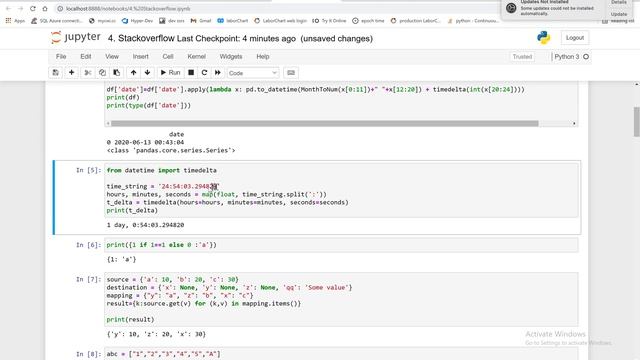Click the print(result) code line

(x=130, y=319)
